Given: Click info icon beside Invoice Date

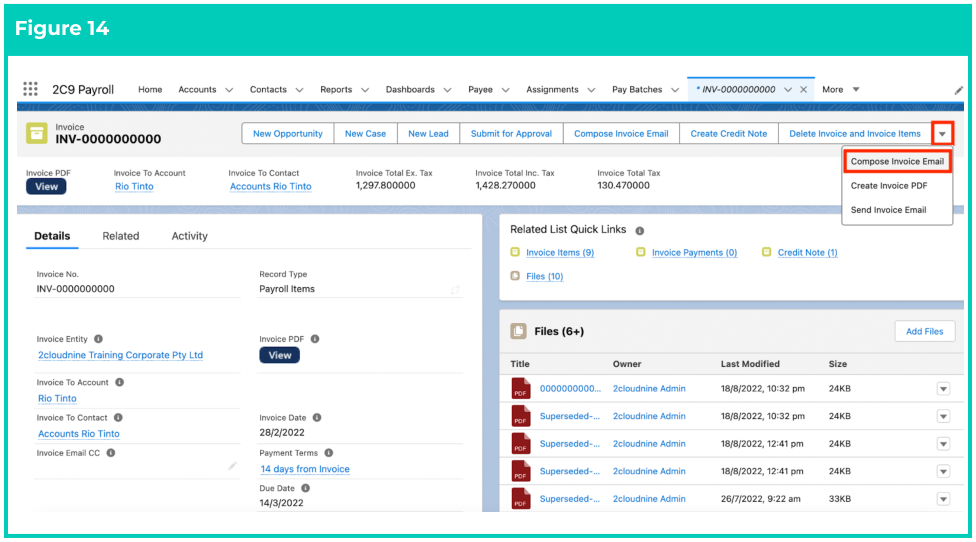Looking at the screenshot, I should pyautogui.click(x=317, y=418).
